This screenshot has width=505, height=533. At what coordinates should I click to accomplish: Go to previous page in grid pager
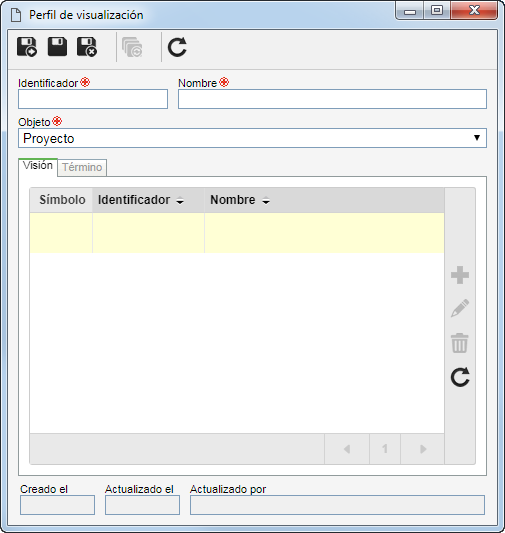click(x=347, y=449)
